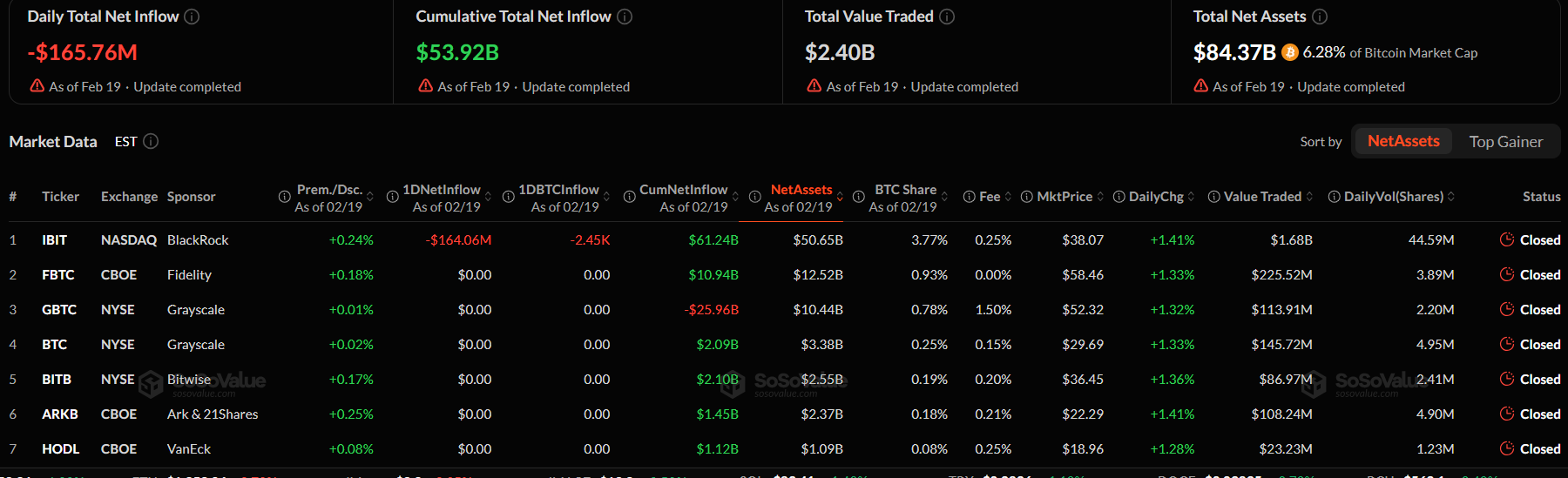Click the Fidelity sponsor name
This screenshot has height=478, width=1568.
(x=189, y=274)
